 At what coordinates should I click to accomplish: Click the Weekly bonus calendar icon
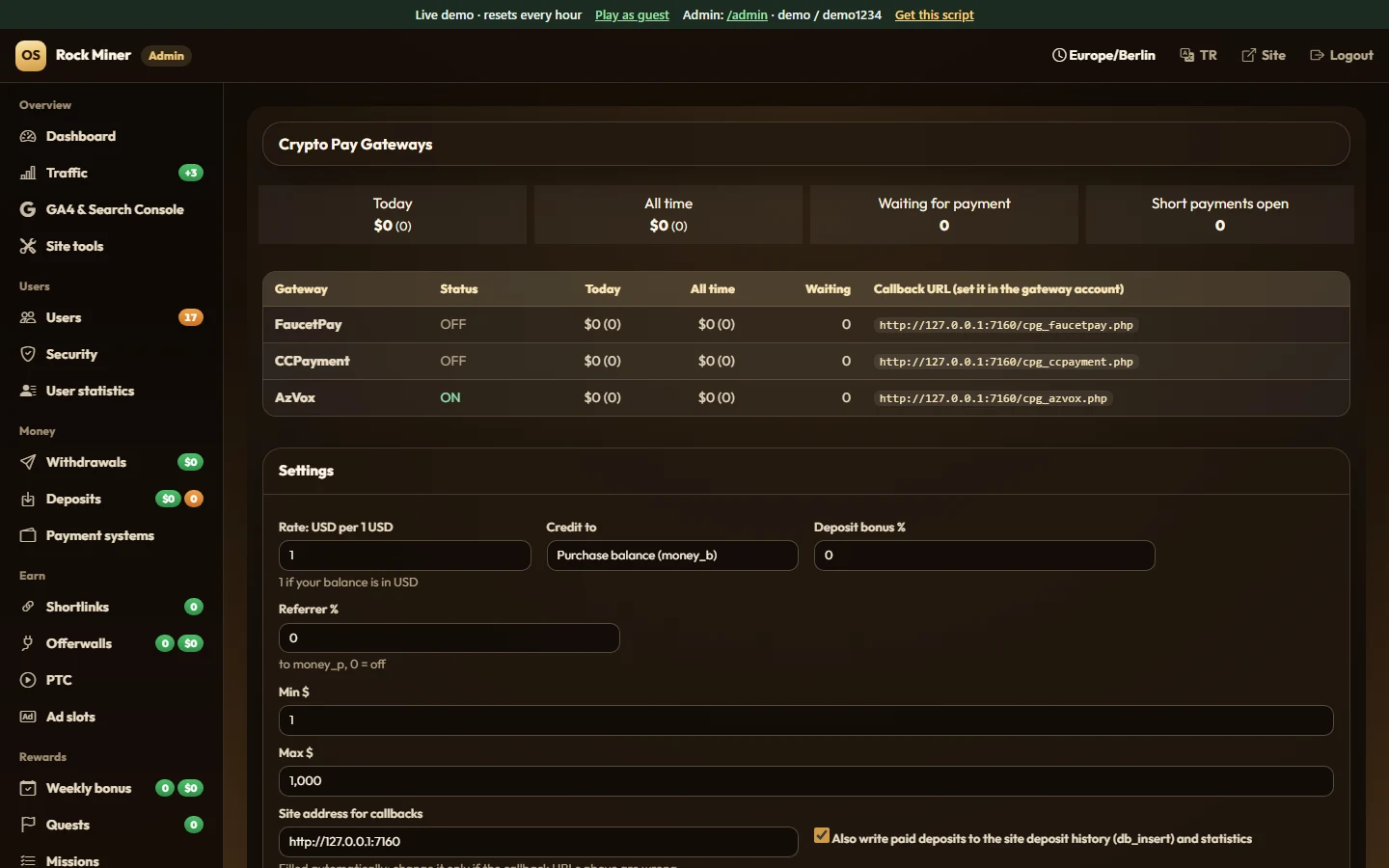(x=28, y=788)
